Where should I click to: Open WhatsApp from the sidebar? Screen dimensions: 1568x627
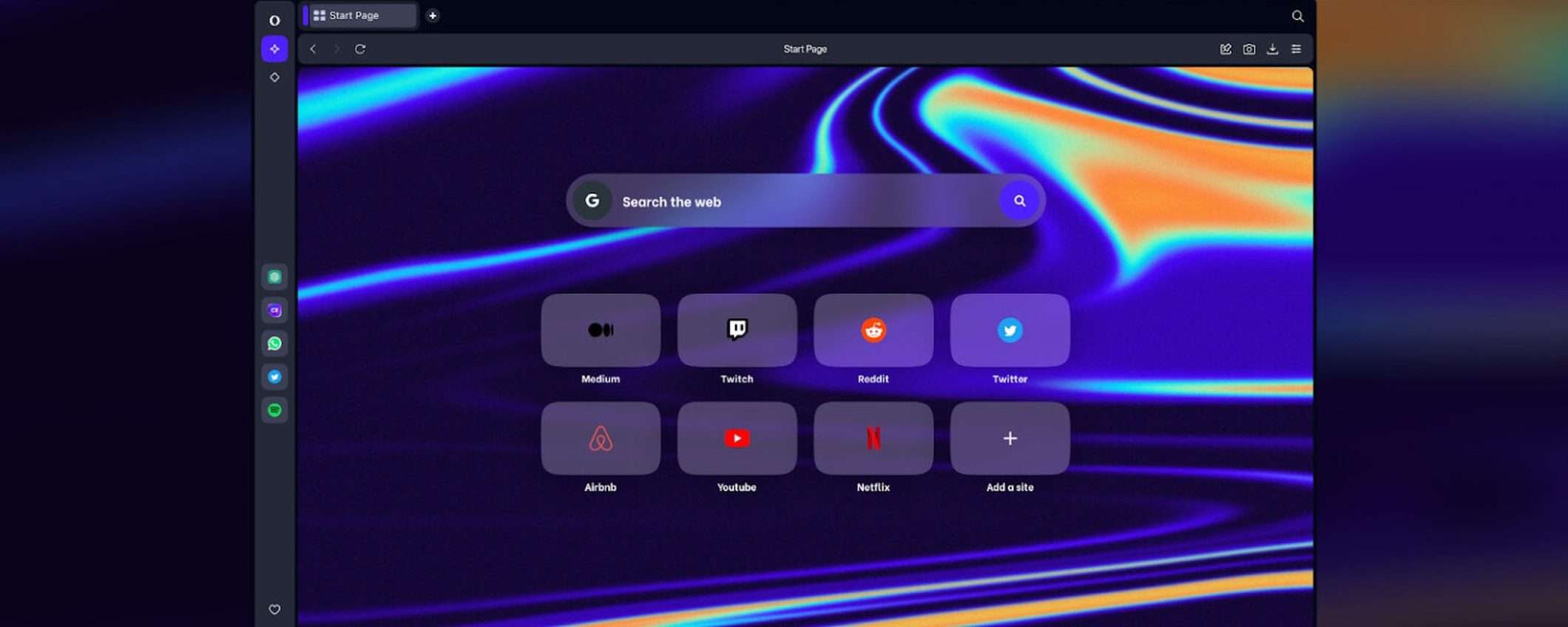(274, 344)
